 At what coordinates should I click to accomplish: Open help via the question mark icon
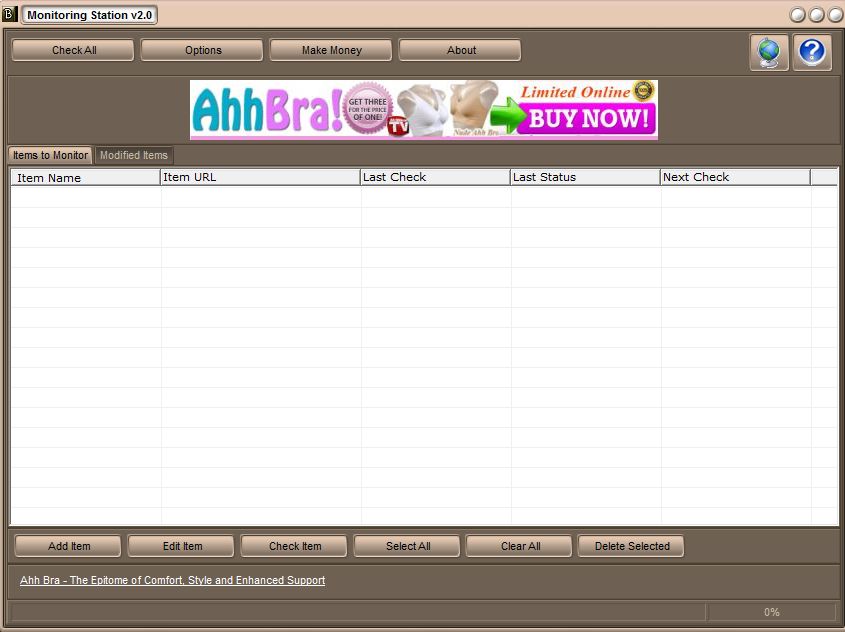click(812, 52)
